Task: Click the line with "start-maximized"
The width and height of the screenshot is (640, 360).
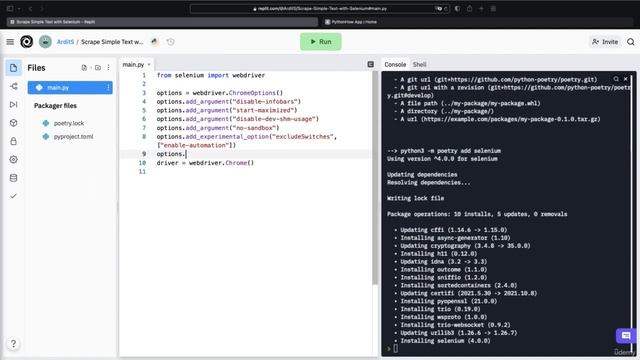Action: pos(227,110)
